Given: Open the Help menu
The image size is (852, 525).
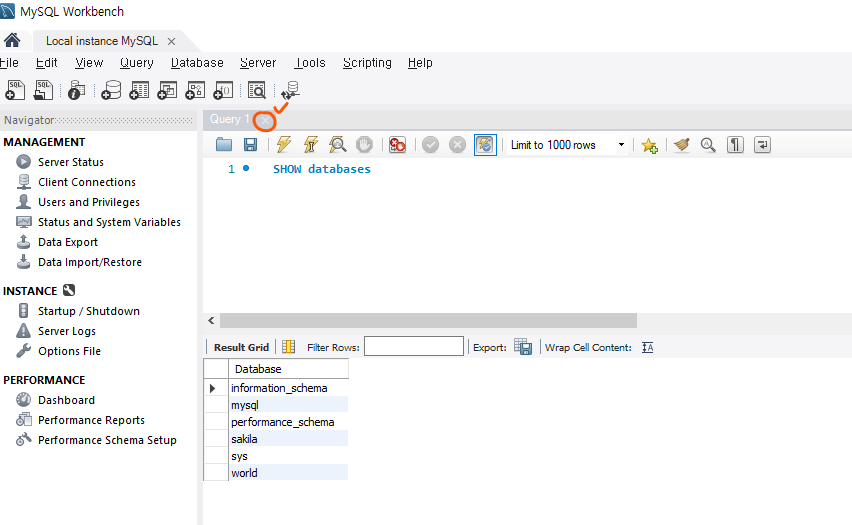Looking at the screenshot, I should click(x=420, y=62).
